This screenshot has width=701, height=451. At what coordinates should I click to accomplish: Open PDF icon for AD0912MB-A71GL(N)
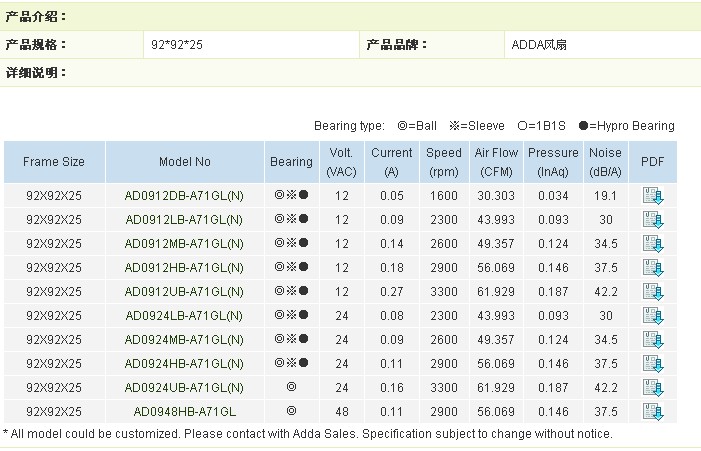653,244
